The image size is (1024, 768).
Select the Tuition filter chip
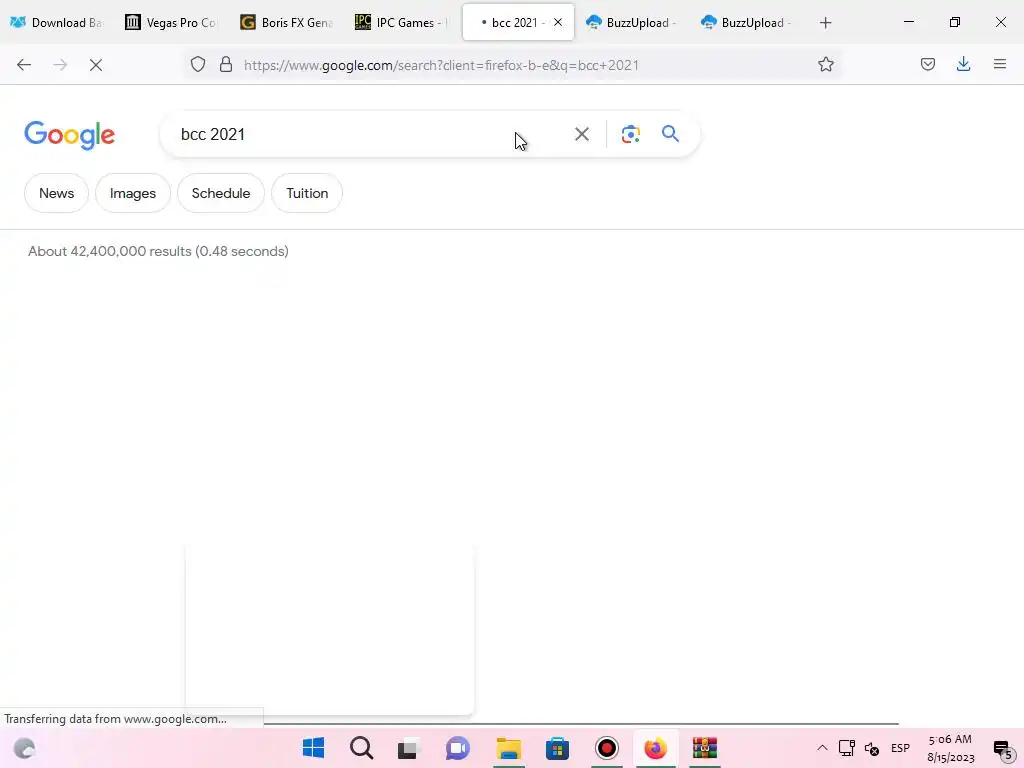pyautogui.click(x=307, y=193)
